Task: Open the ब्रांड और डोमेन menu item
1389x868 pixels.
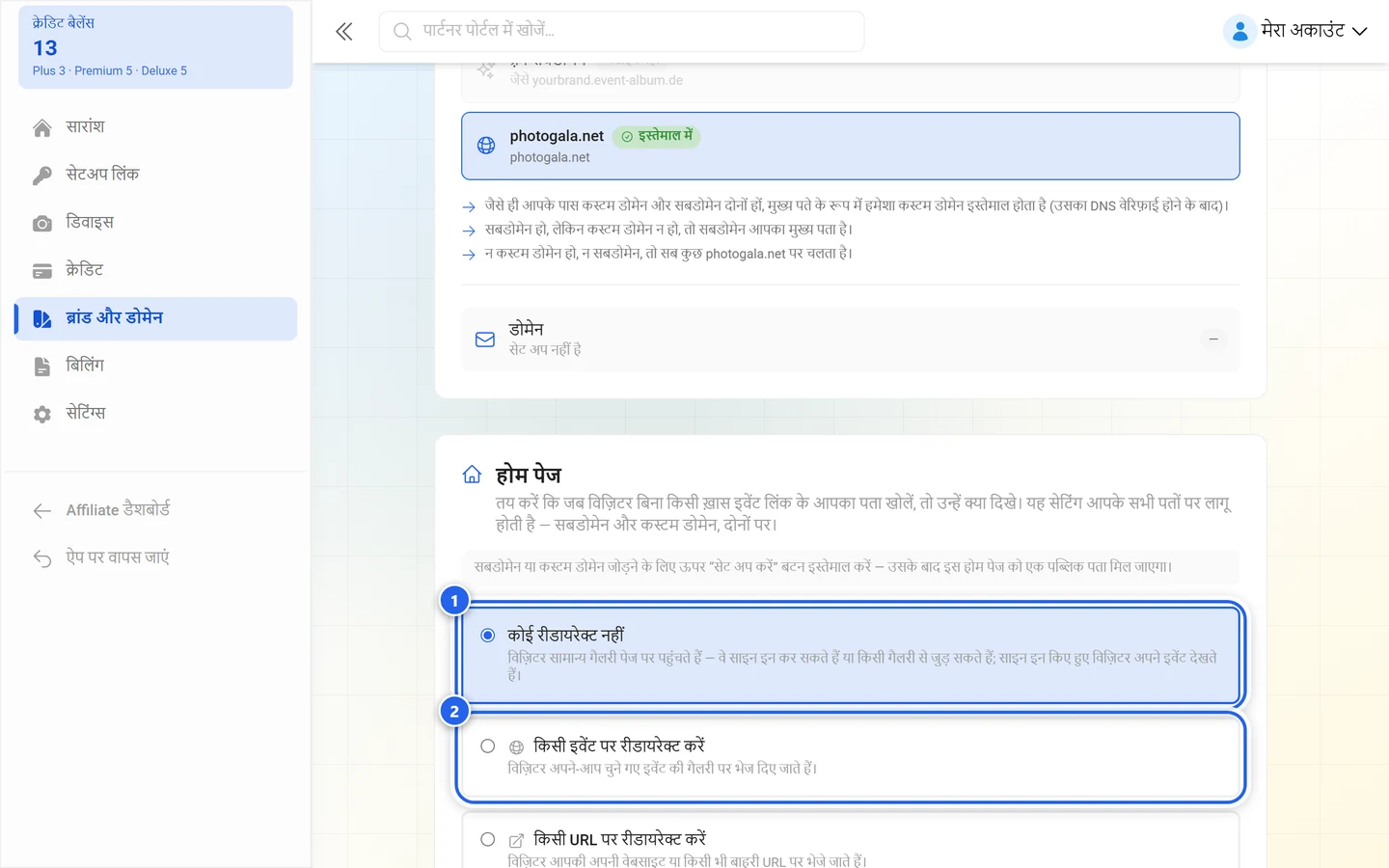Action: point(156,318)
